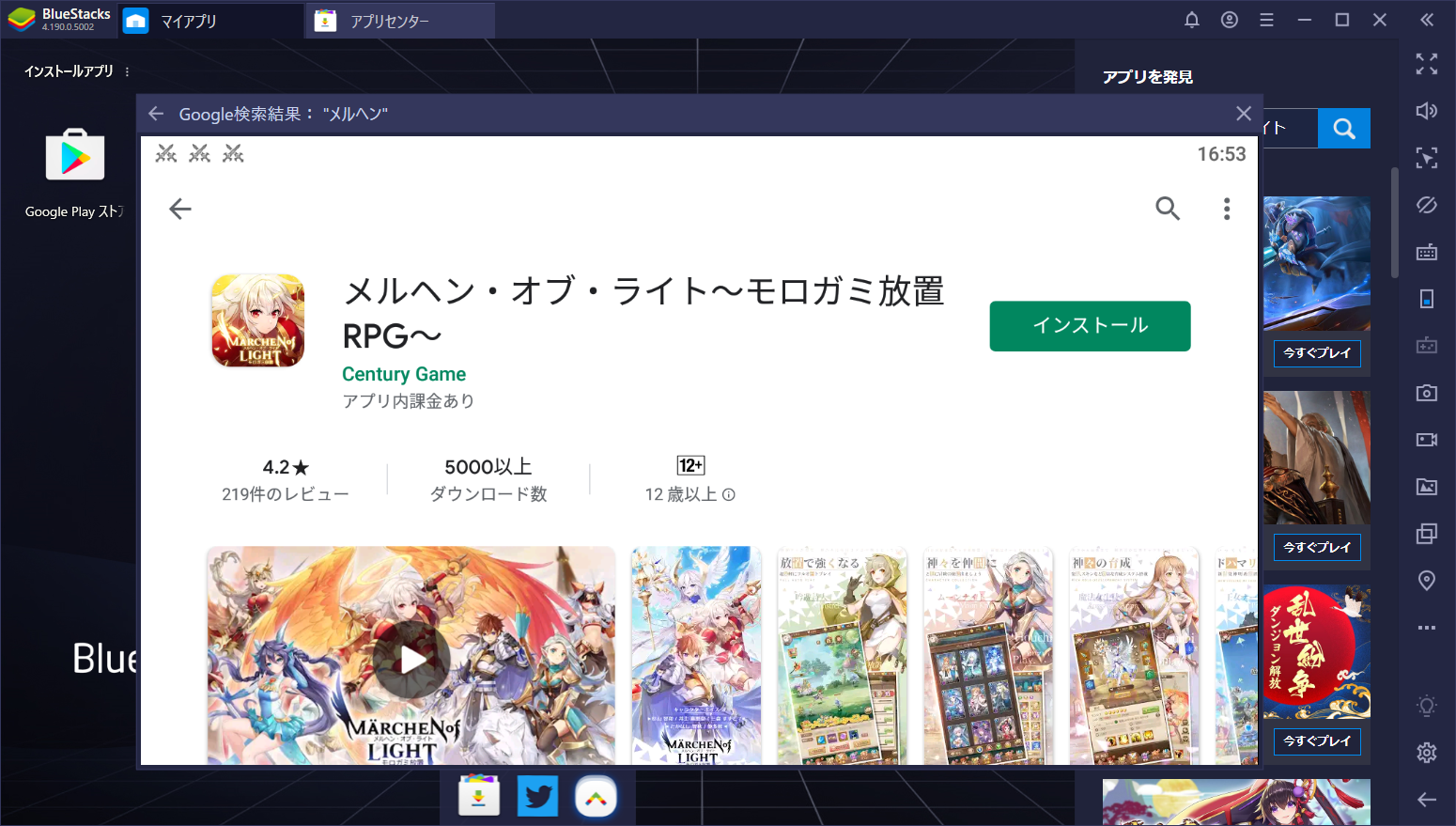
Task: Click the BlueStacks notification bell icon
Action: click(x=1191, y=20)
